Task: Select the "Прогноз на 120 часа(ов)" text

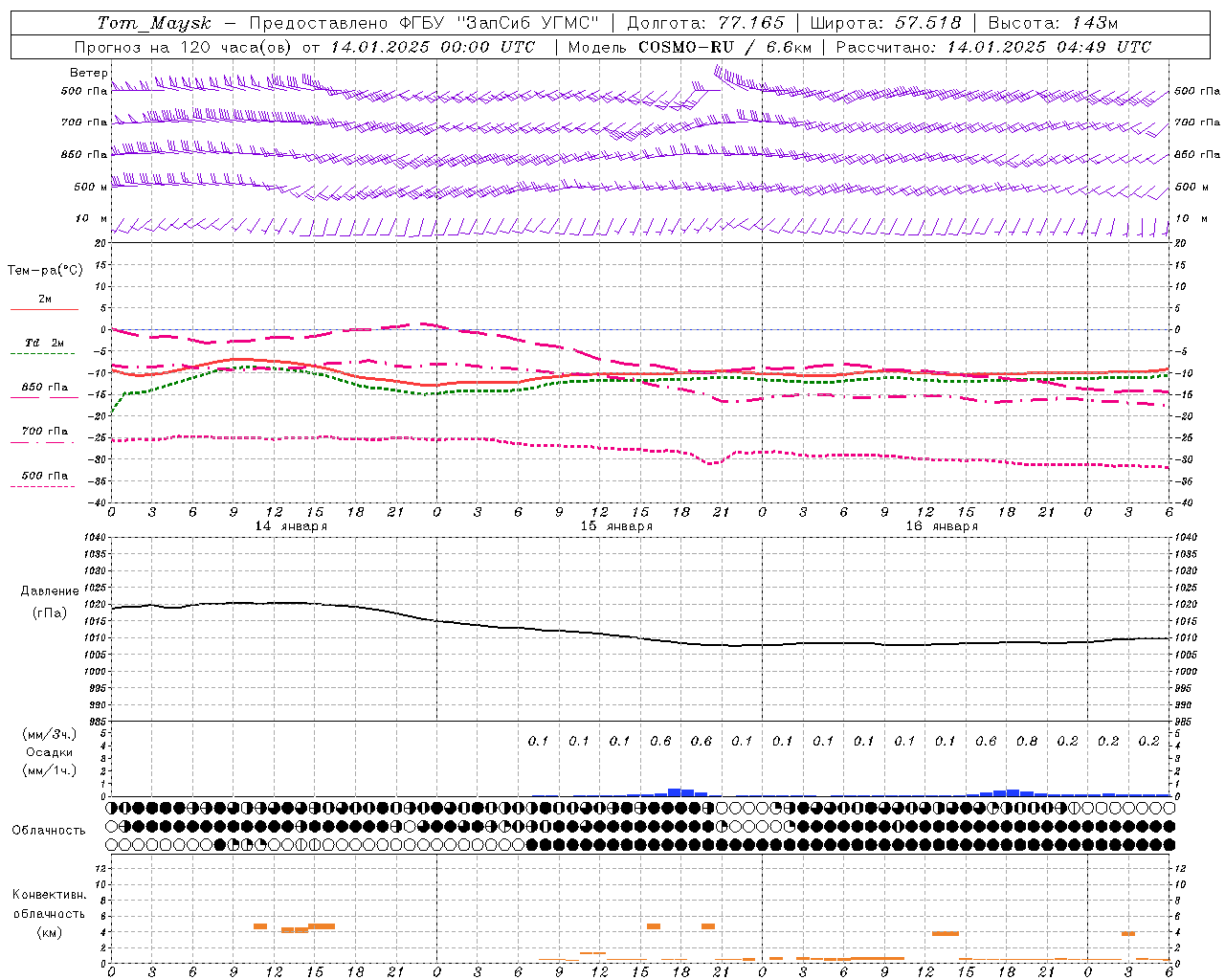Action: click(x=184, y=47)
